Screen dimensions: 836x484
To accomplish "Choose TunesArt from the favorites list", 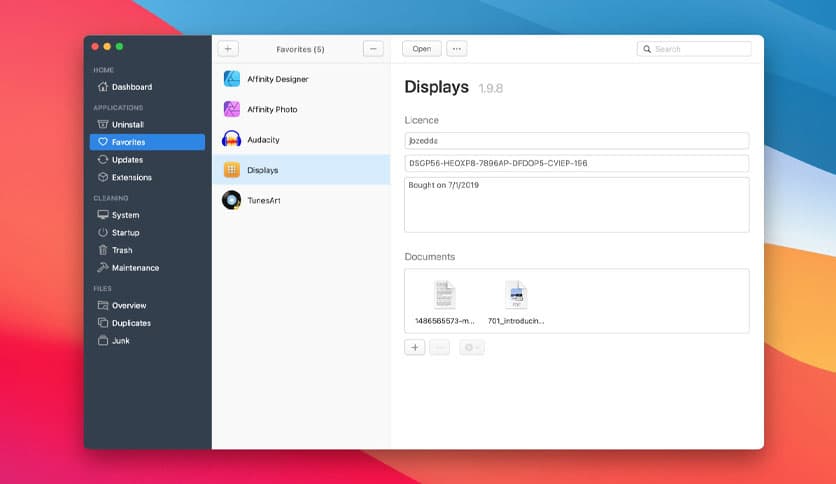I will coord(264,201).
